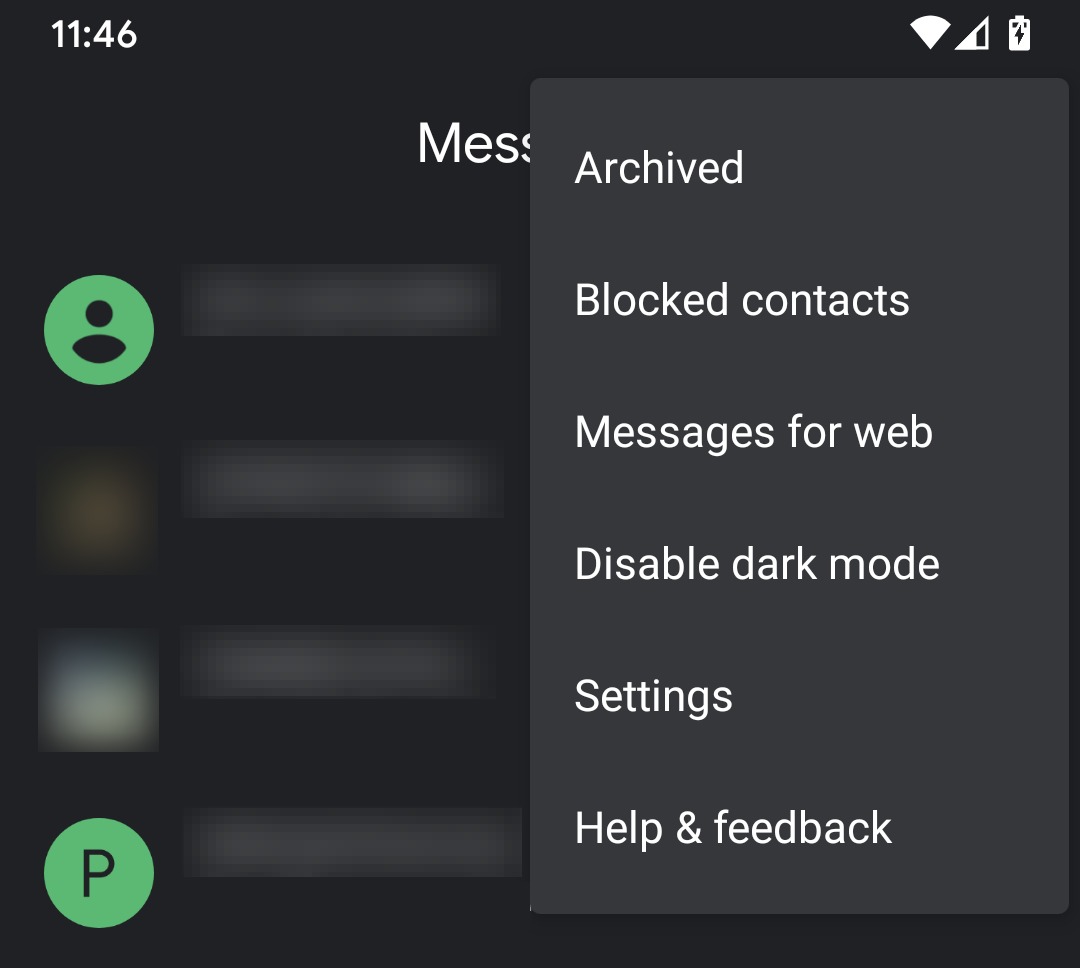This screenshot has height=968, width=1080.
Task: Tap the Messages title text
Action: (x=474, y=143)
